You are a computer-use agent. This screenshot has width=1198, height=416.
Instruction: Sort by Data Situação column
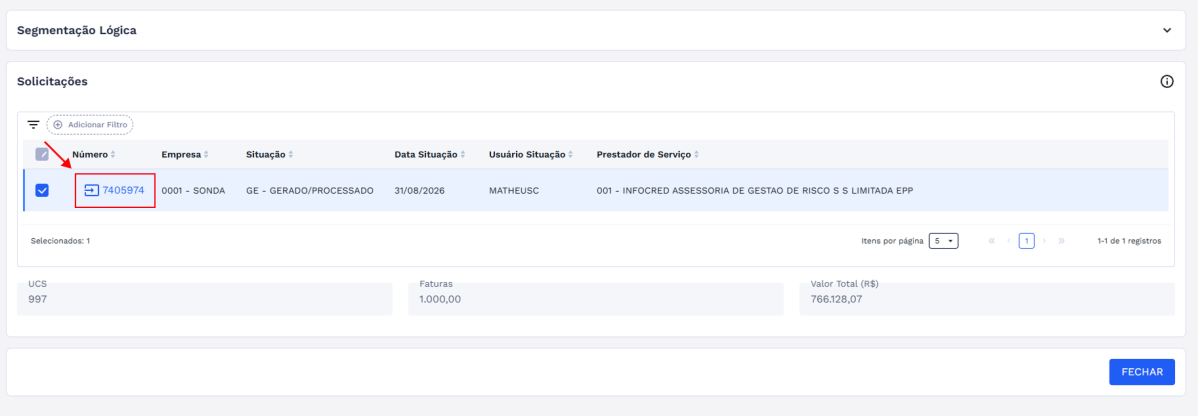click(x=430, y=154)
